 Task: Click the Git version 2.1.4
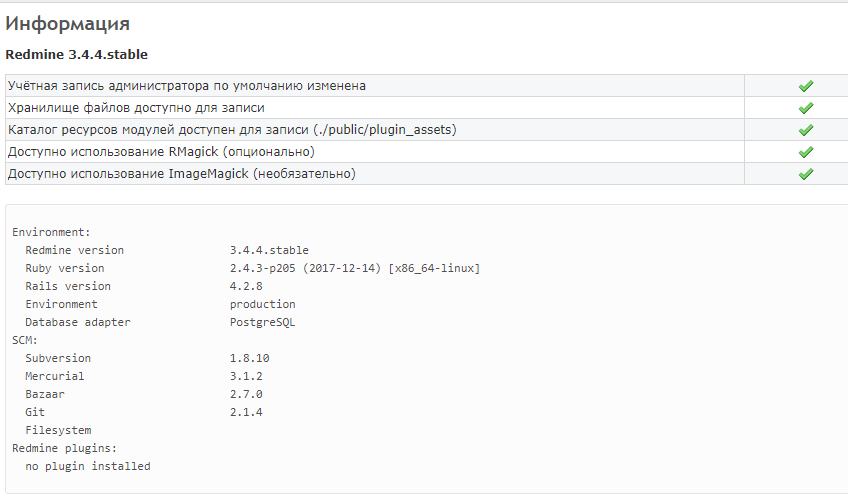coord(246,412)
